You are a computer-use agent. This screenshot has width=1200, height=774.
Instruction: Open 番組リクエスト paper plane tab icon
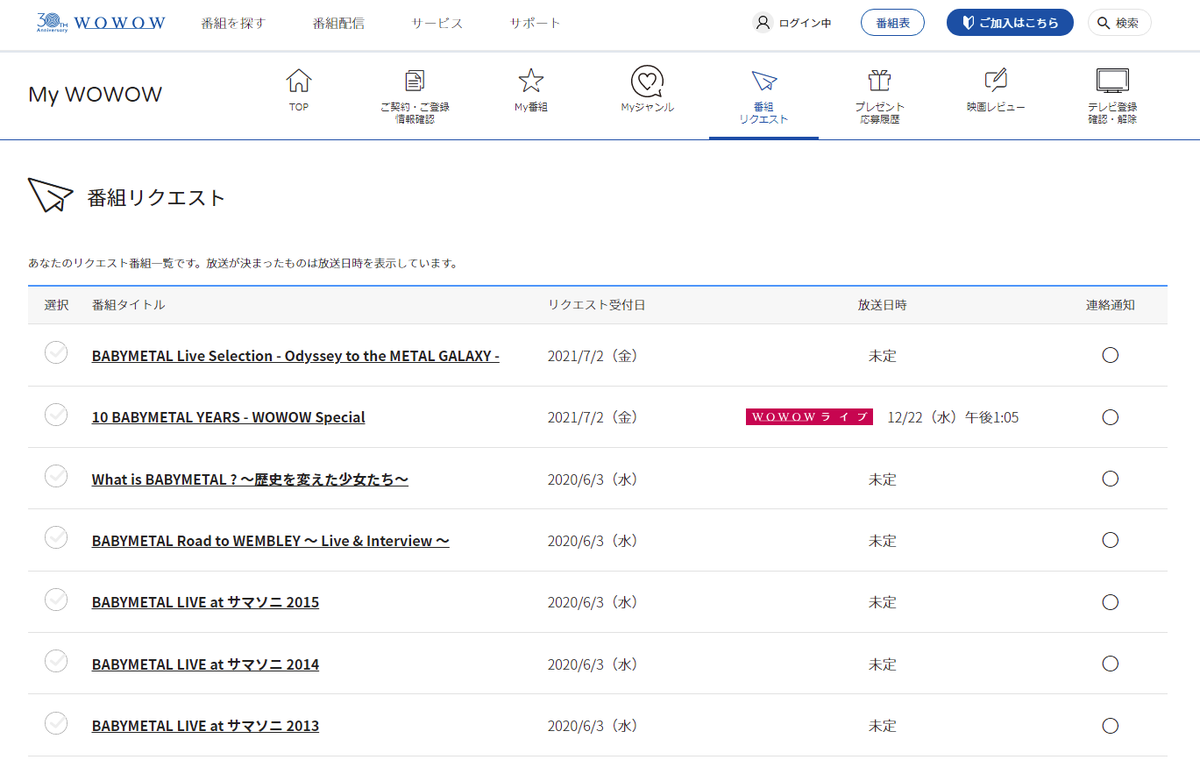tap(764, 81)
